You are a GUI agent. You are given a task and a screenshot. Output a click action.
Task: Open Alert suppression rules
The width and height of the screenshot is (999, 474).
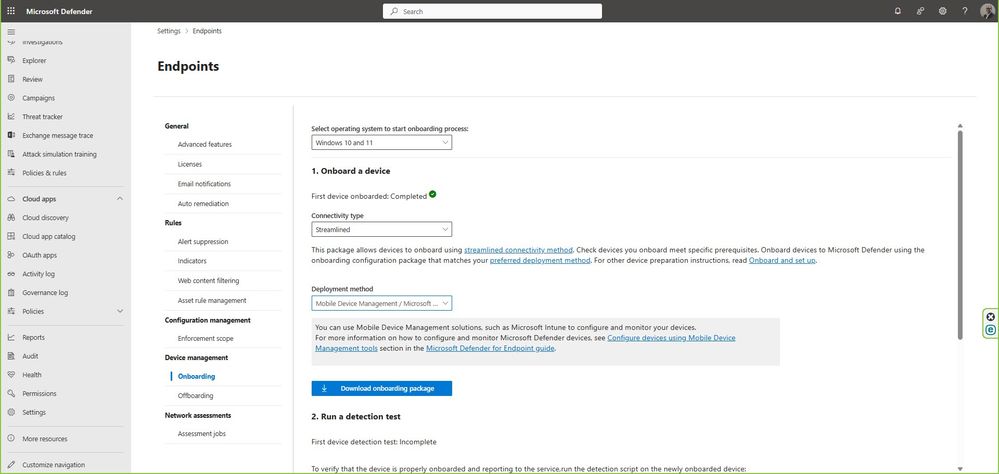(203, 241)
